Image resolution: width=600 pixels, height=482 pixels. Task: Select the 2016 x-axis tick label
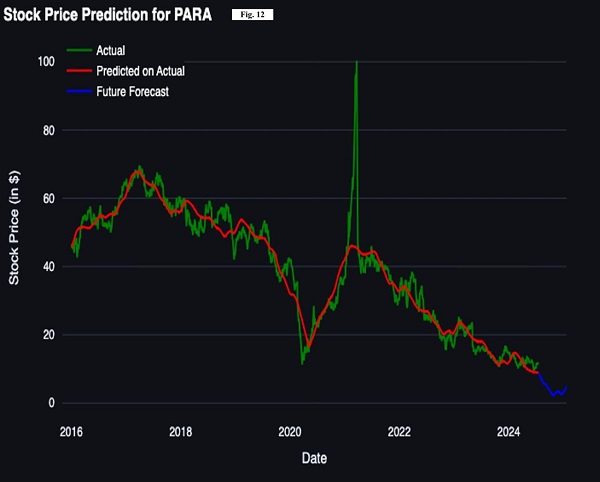(x=71, y=432)
